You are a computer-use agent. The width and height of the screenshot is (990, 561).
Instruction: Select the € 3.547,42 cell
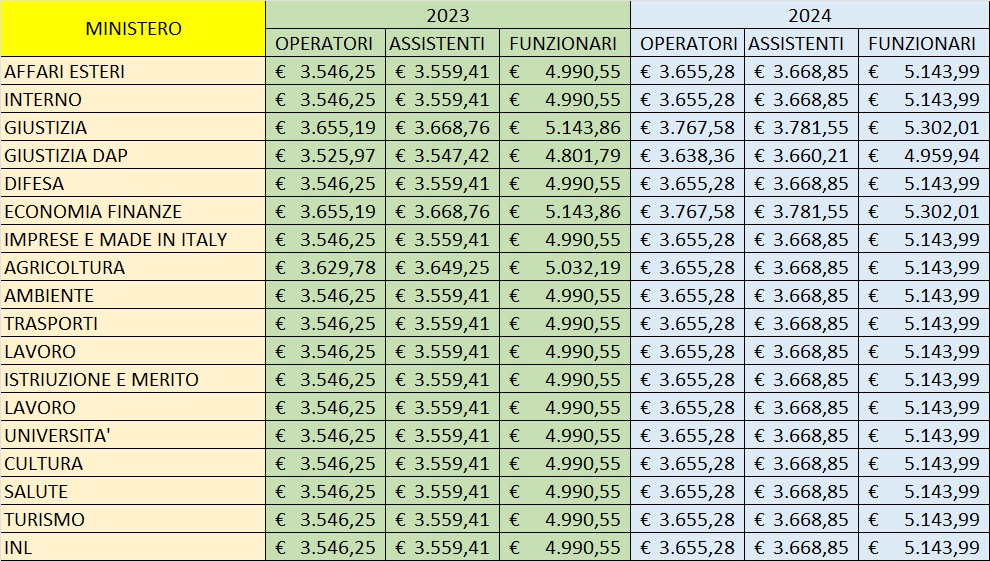coord(442,155)
